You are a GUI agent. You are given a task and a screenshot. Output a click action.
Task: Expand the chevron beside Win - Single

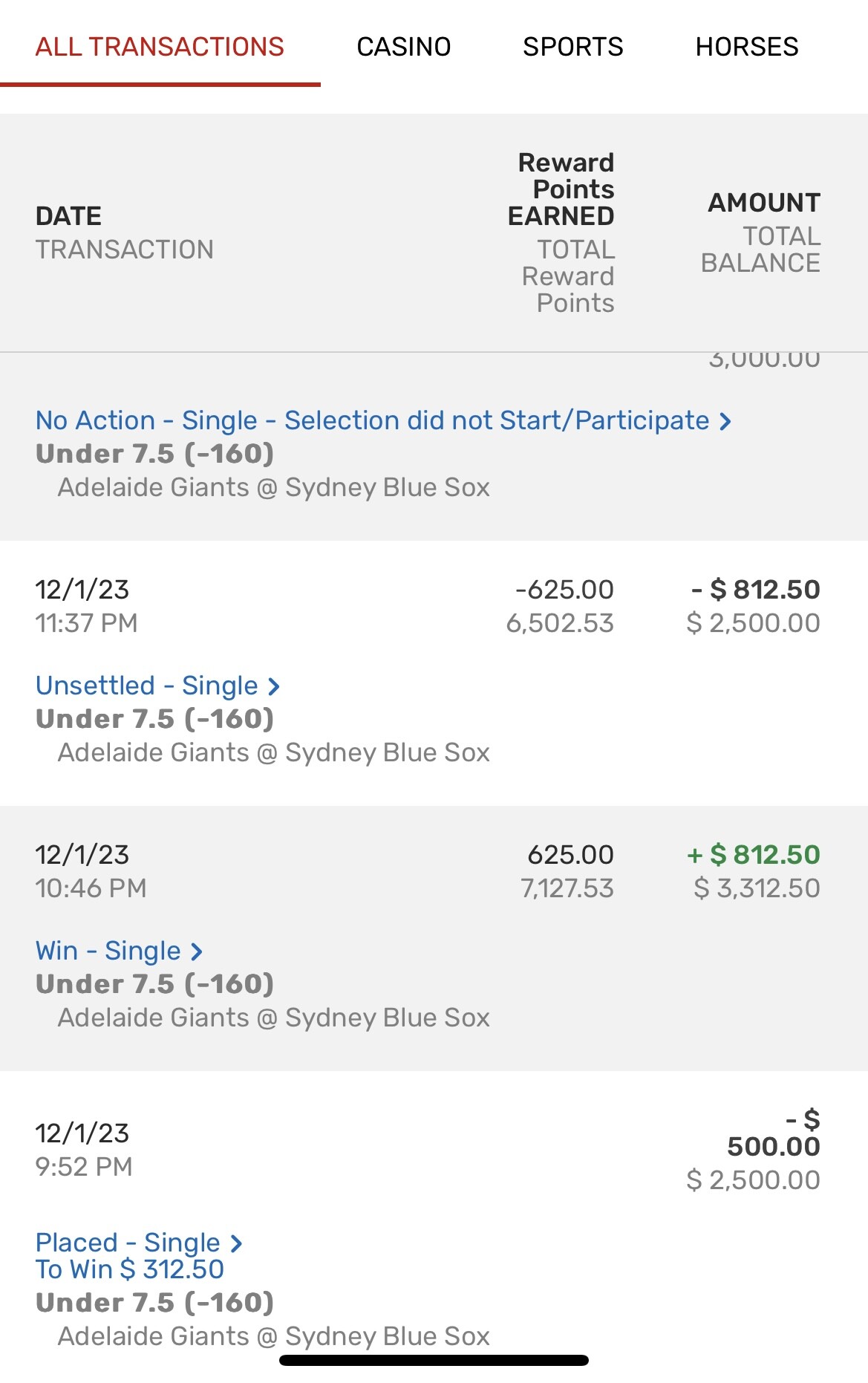(197, 951)
